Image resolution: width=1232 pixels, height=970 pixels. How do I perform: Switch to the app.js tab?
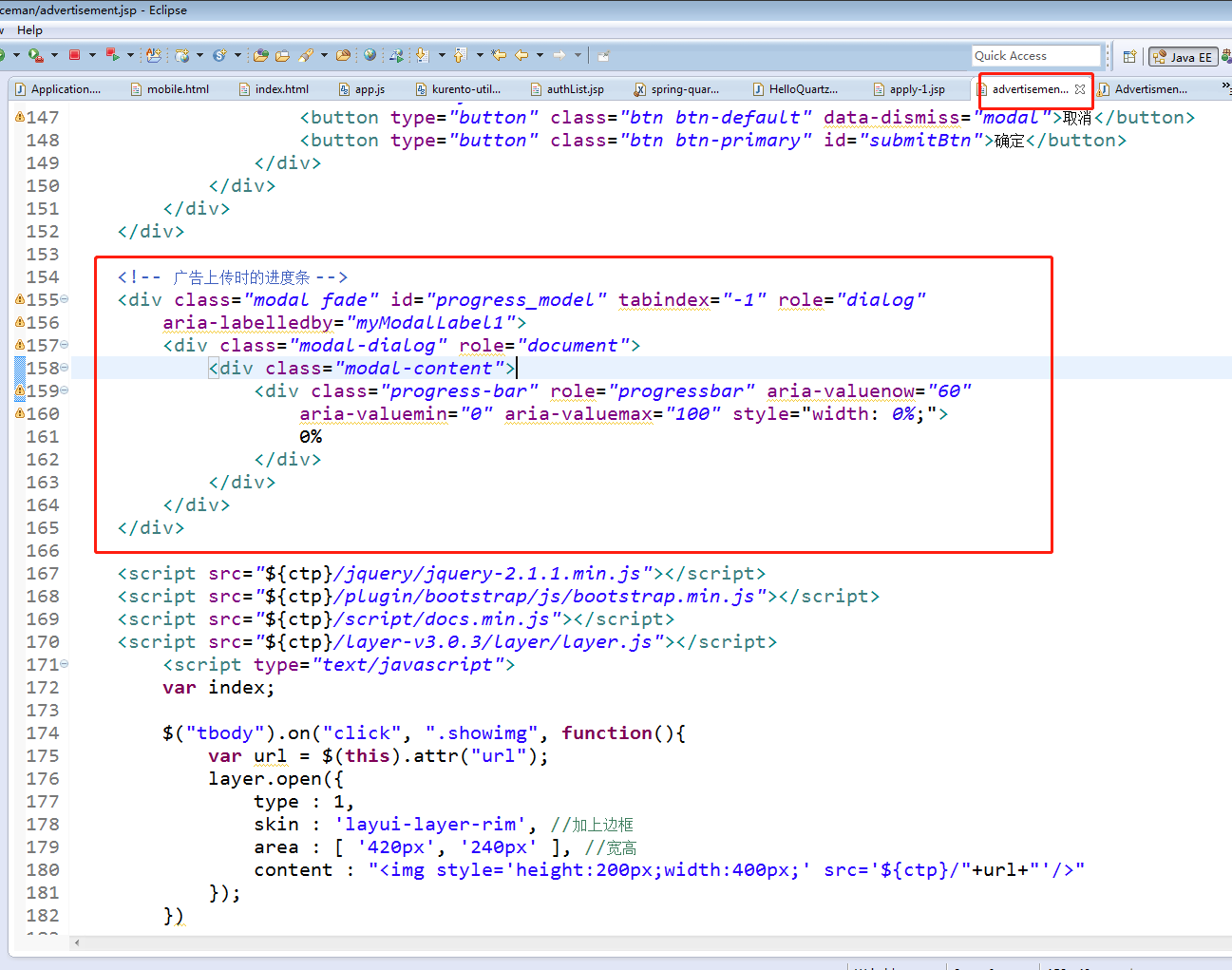[x=362, y=89]
